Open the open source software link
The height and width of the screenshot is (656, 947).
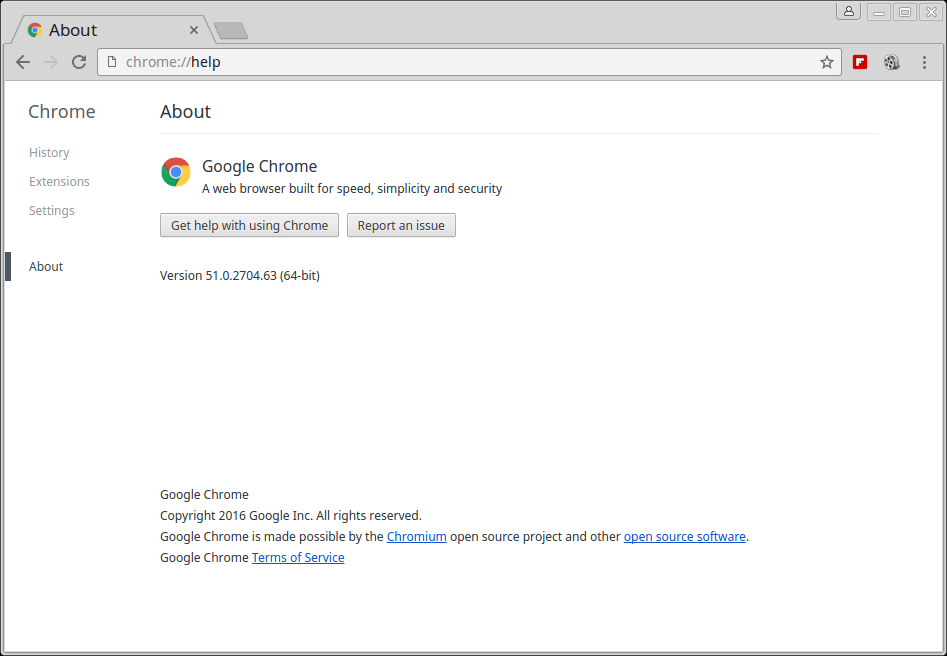click(x=684, y=536)
